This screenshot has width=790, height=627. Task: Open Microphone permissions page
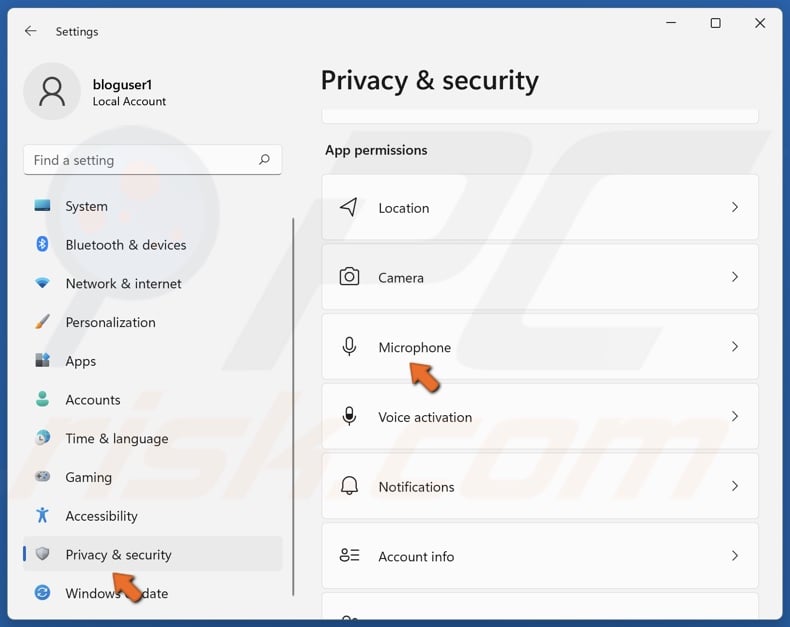coord(540,347)
